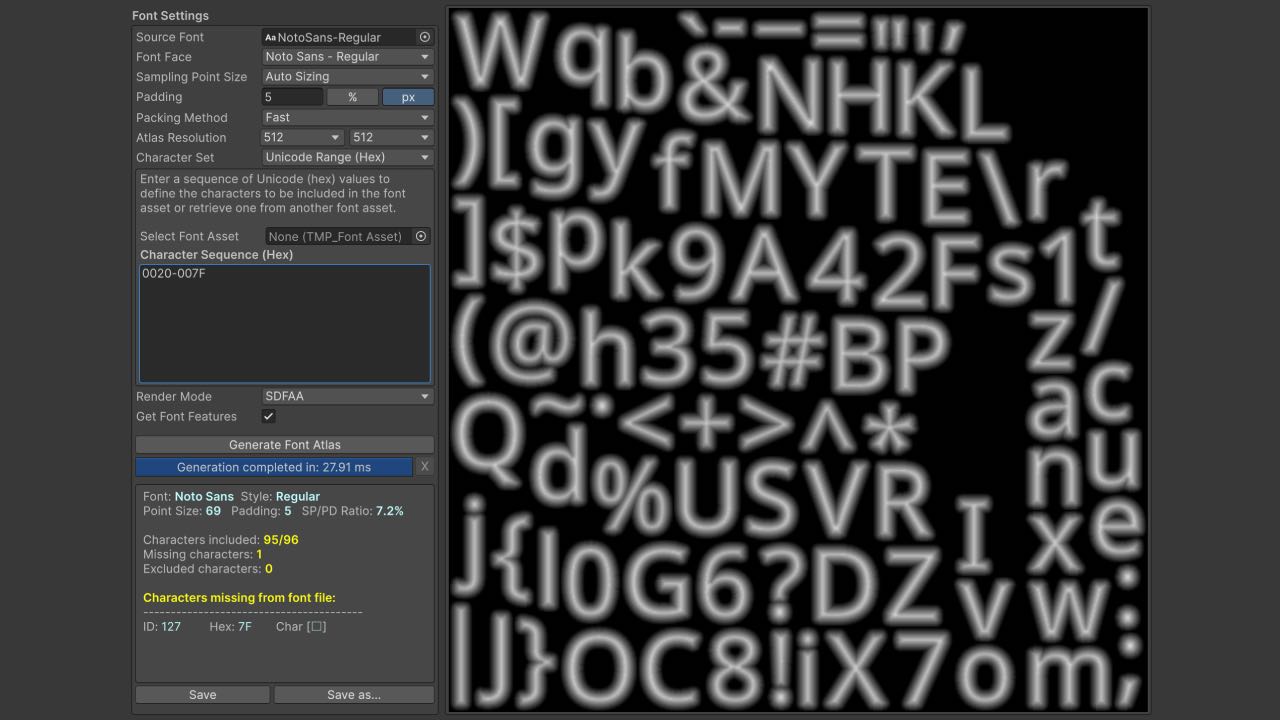Screen dimensions: 1280x720
Task: Change the atlas height resolution dropdown
Action: coord(390,137)
